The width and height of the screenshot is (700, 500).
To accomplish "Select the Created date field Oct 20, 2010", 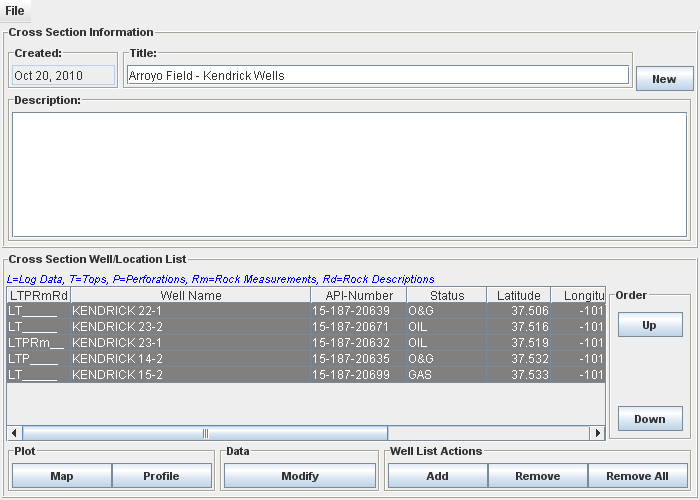I will [x=63, y=75].
